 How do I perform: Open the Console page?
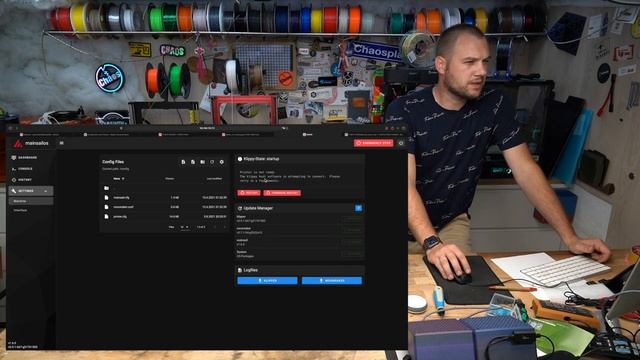pos(31,169)
